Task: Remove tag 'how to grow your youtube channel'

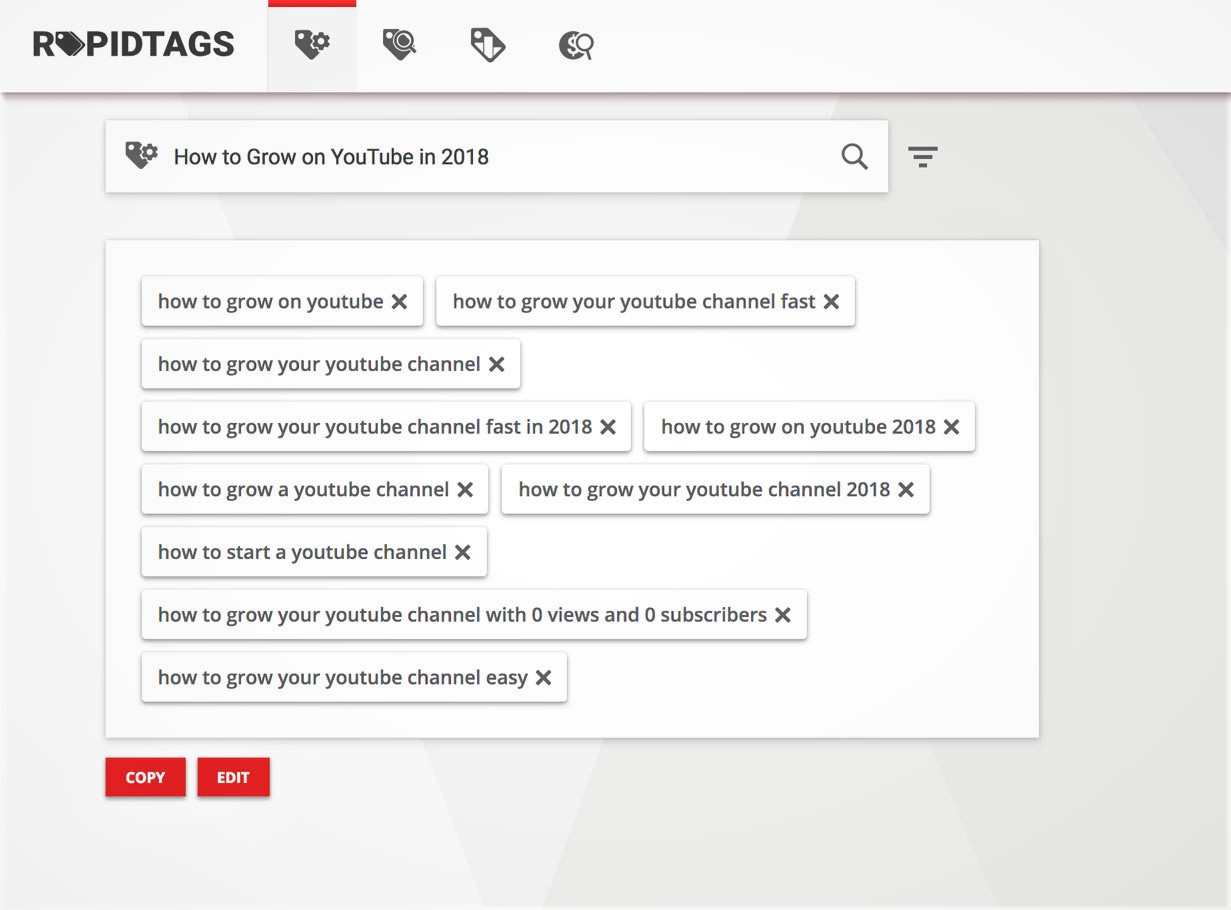Action: (x=496, y=365)
